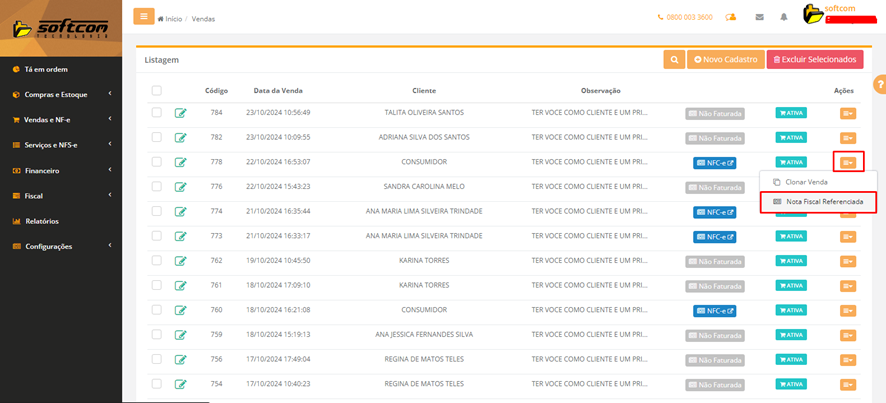Click the orange help question mark icon

879,84
